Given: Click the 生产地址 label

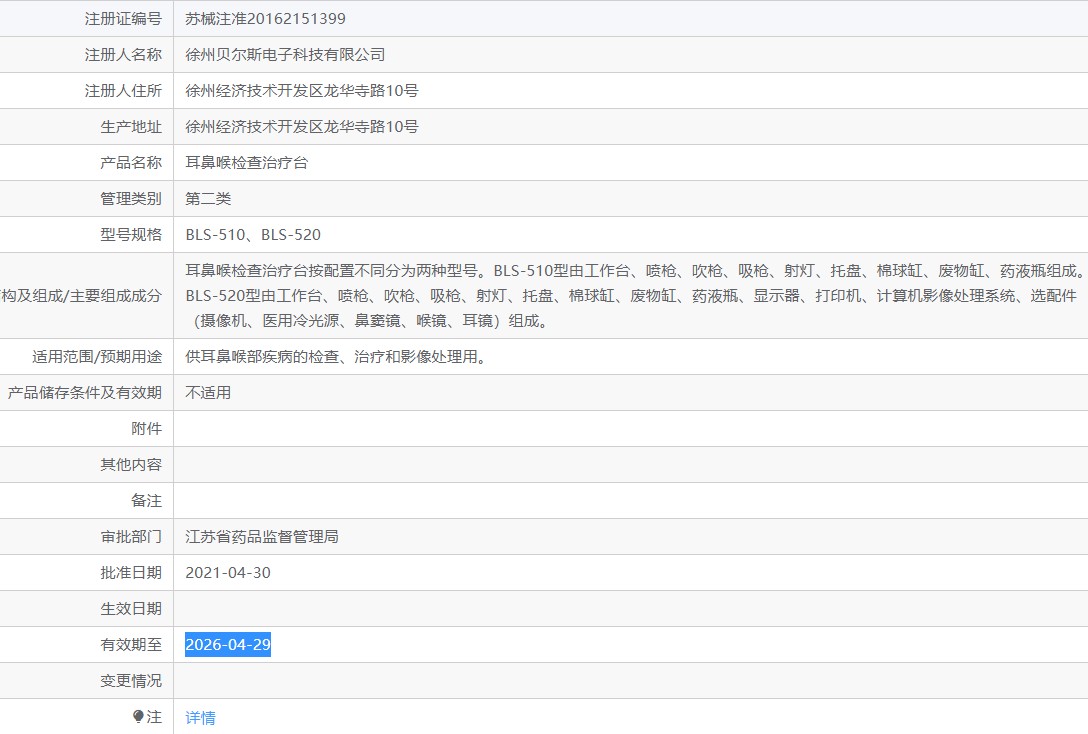Looking at the screenshot, I should click(130, 127).
